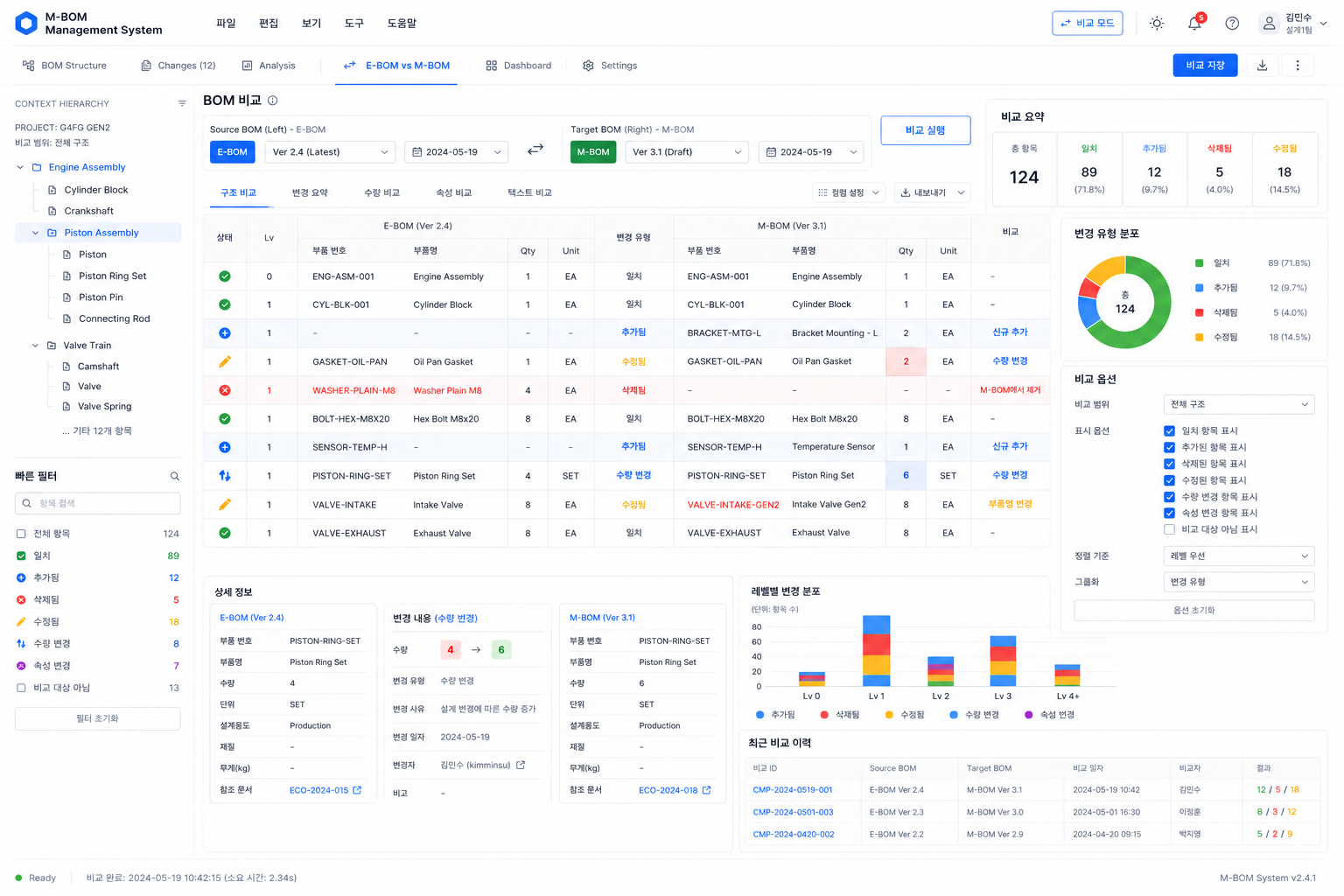This screenshot has width=1344, height=896.
Task: Click the red 삭제됨 legend swatch in donut legend
Action: (1199, 312)
